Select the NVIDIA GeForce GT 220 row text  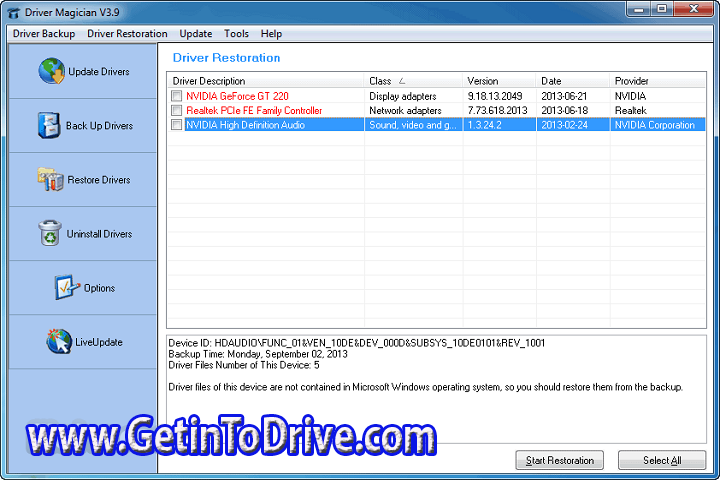[x=237, y=96]
